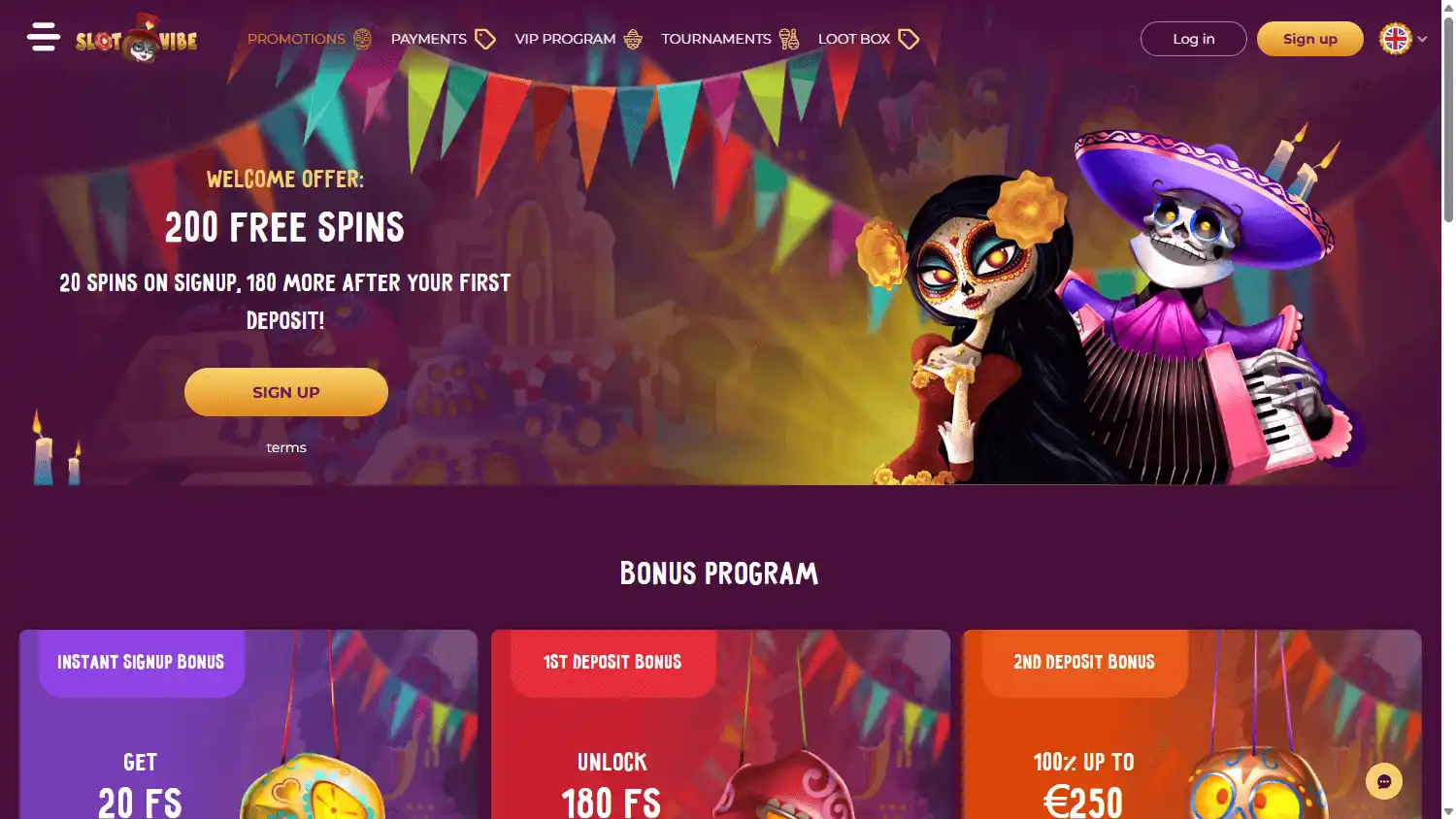1456x819 pixels.
Task: Click the Loot Box tag icon
Action: (909, 39)
